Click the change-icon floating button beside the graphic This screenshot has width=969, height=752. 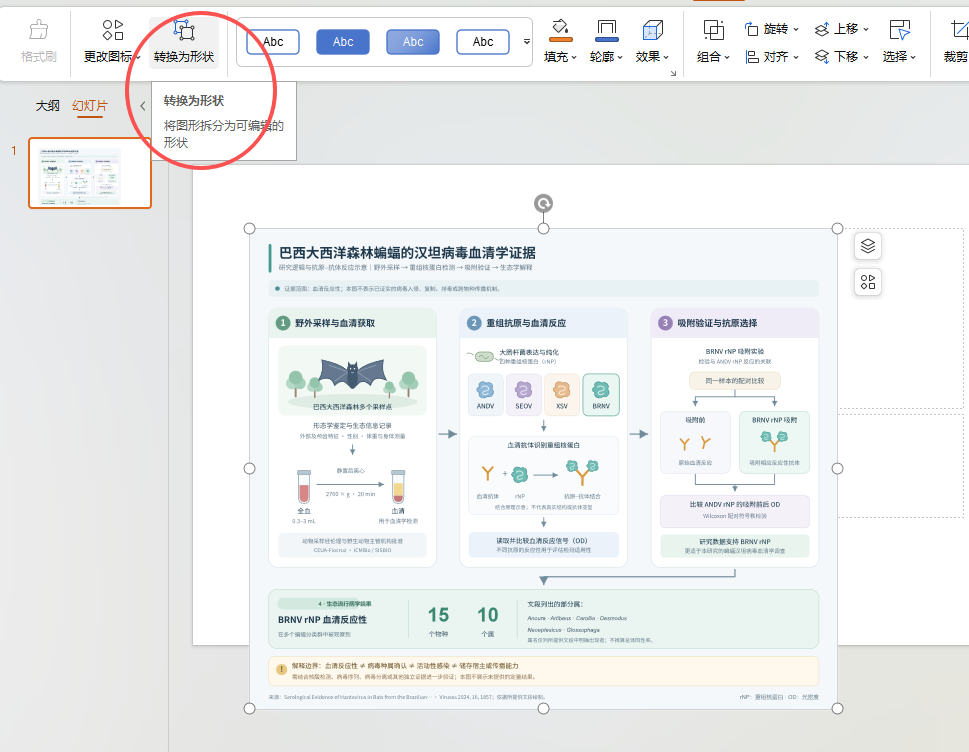tap(868, 282)
